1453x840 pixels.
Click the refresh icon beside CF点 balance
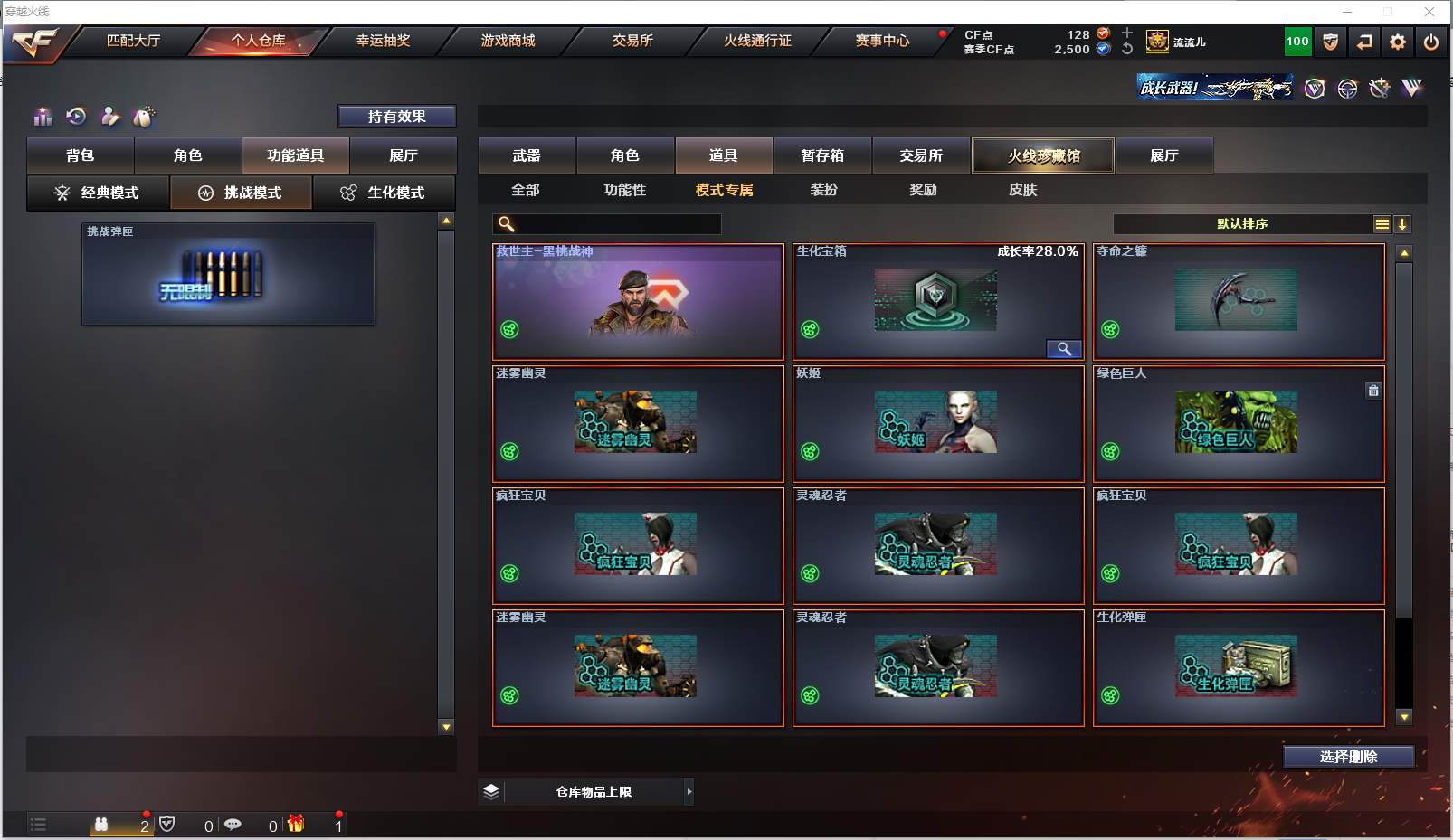click(x=1127, y=49)
